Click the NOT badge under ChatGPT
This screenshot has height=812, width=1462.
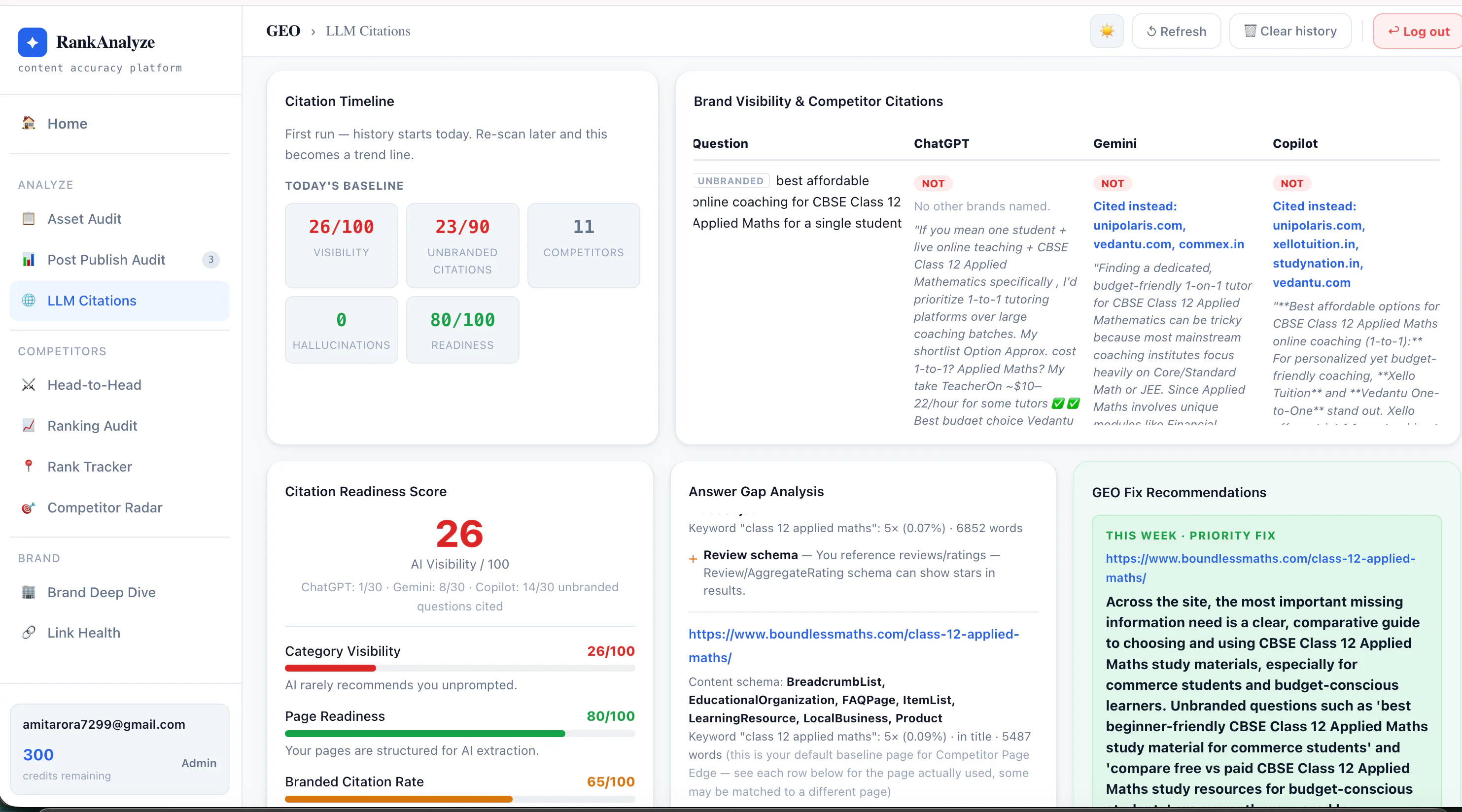(x=933, y=183)
